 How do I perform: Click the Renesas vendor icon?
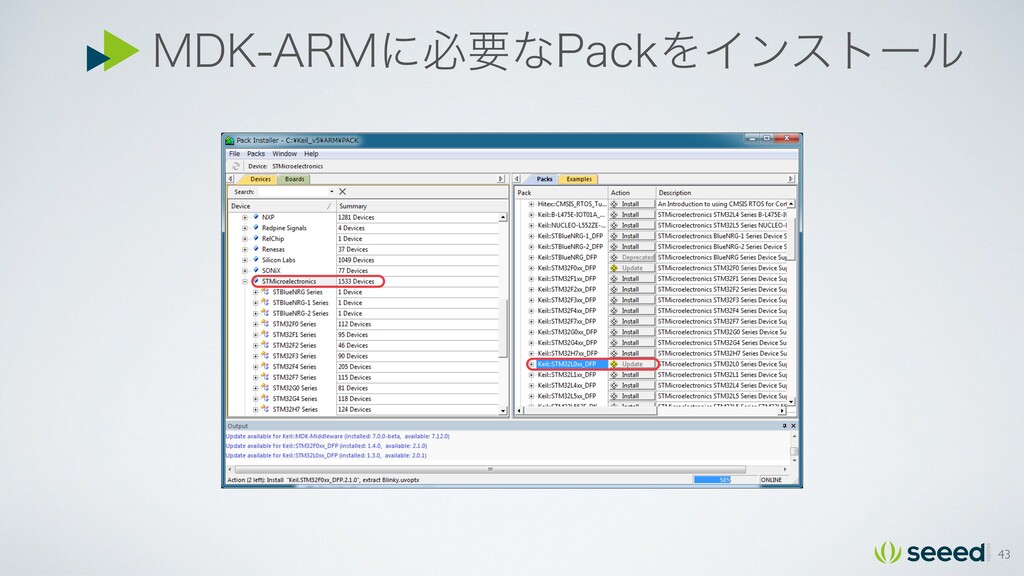(x=256, y=249)
